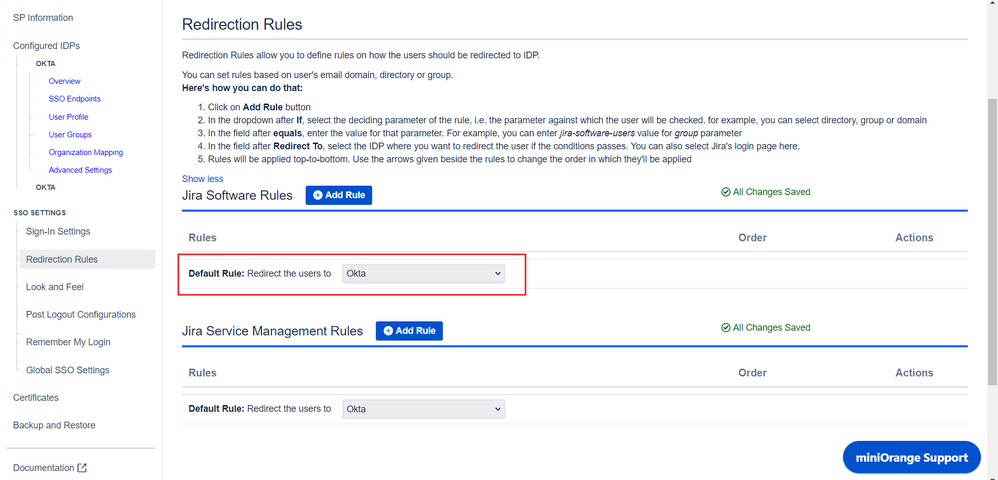Open Post Logout Configurations
Viewport: 998px width, 480px height.
click(81, 314)
